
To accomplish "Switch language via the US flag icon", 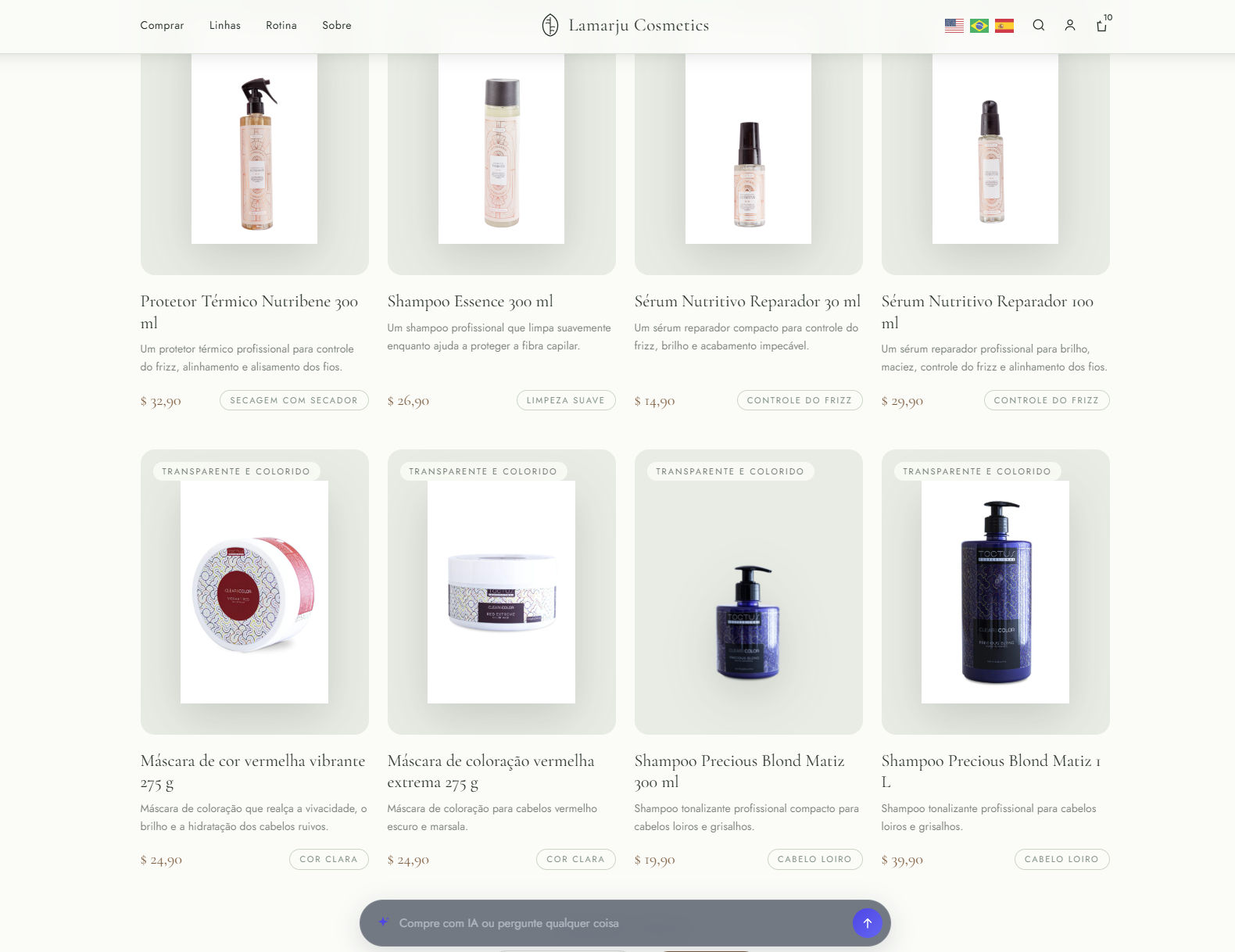I will (954, 26).
